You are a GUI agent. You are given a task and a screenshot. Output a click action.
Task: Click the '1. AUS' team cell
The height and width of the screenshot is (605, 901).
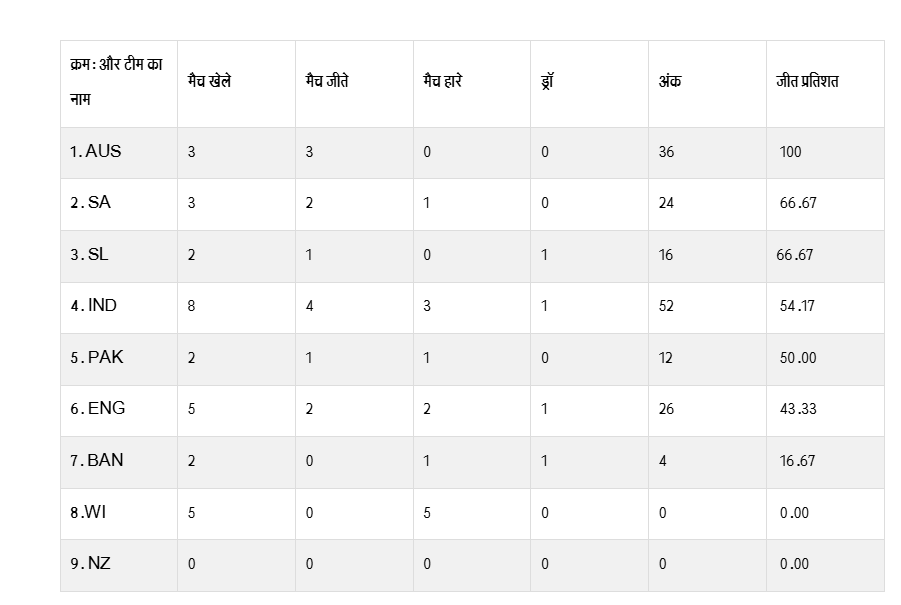coord(95,152)
